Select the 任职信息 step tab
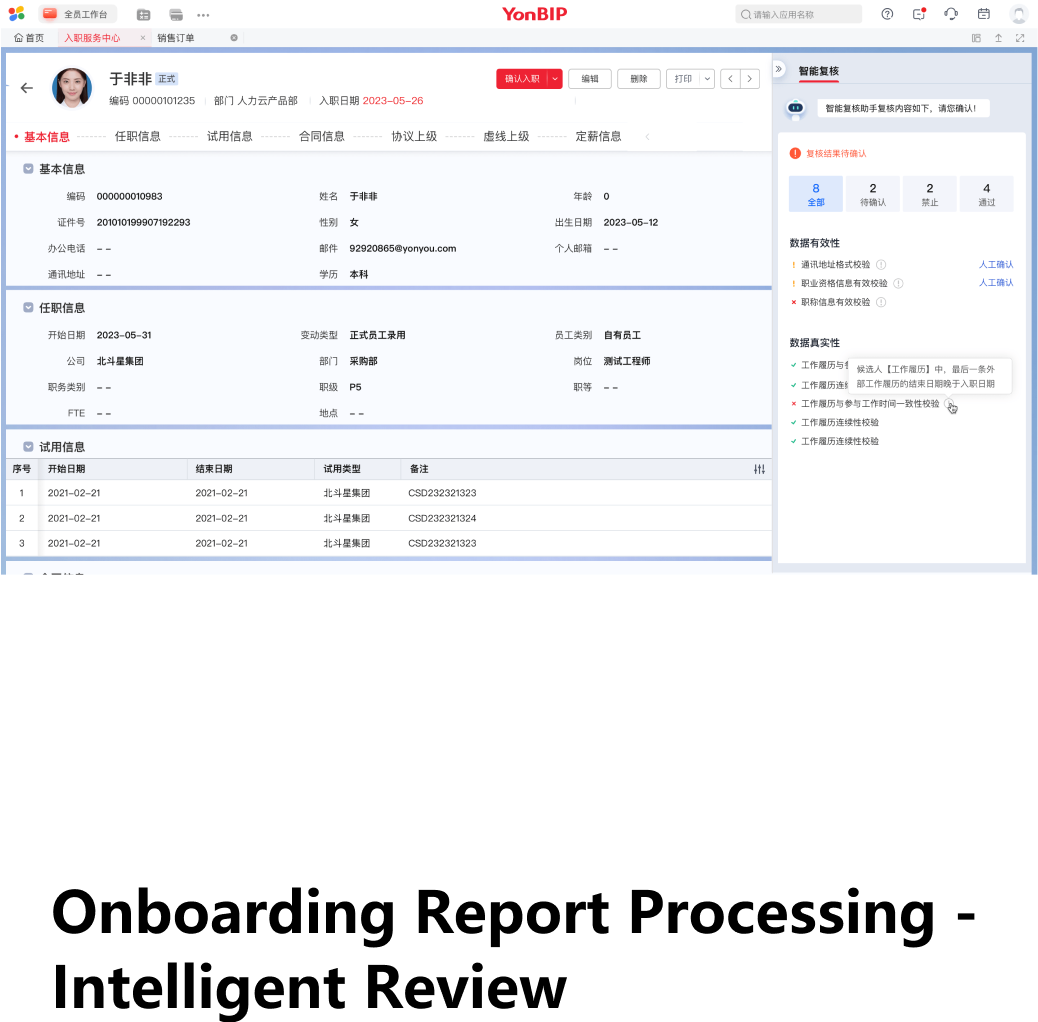1038x1022 pixels. pyautogui.click(x=138, y=136)
